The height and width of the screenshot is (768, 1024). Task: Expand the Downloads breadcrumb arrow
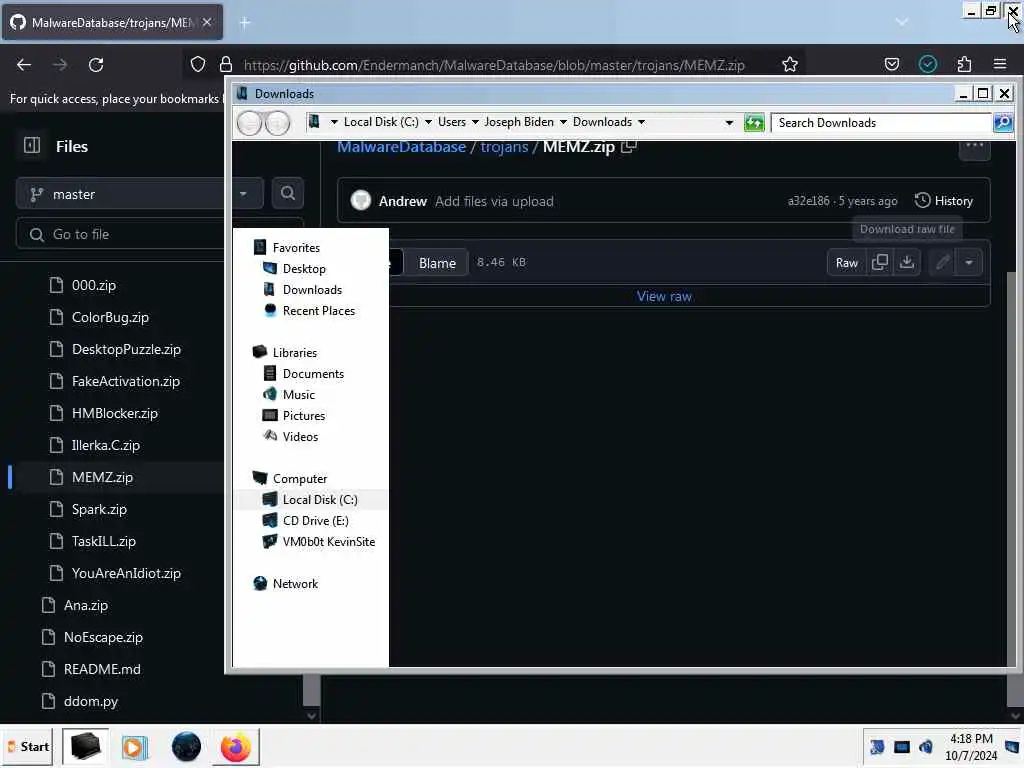click(641, 122)
